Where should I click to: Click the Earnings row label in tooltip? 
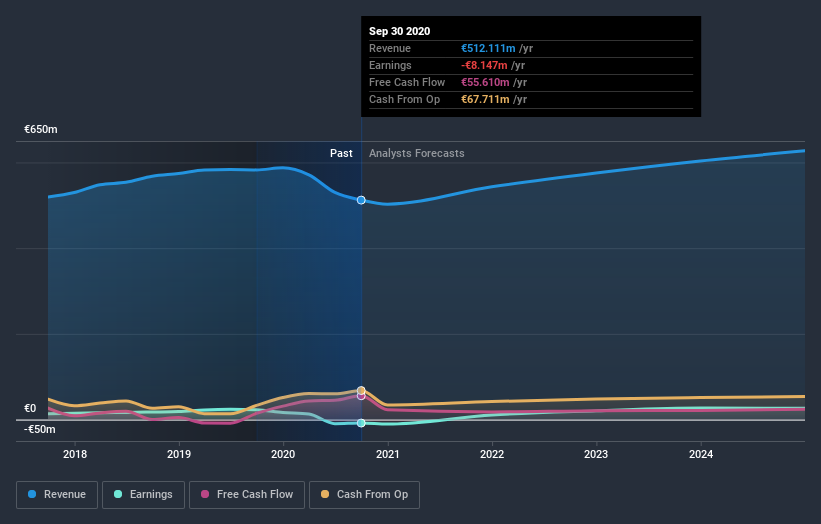[390, 65]
